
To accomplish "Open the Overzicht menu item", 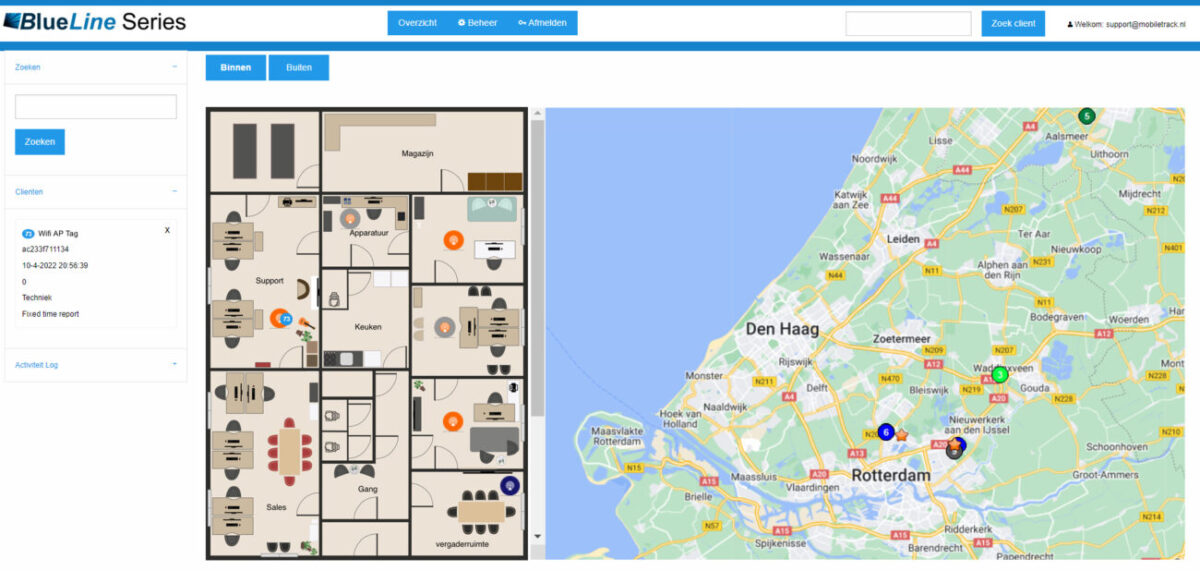I will pyautogui.click(x=417, y=23).
